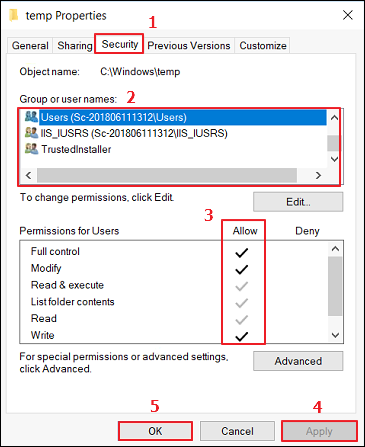The height and width of the screenshot is (447, 365).
Task: Click the permissions list vertical scrollbar thumb
Action: tap(335, 286)
